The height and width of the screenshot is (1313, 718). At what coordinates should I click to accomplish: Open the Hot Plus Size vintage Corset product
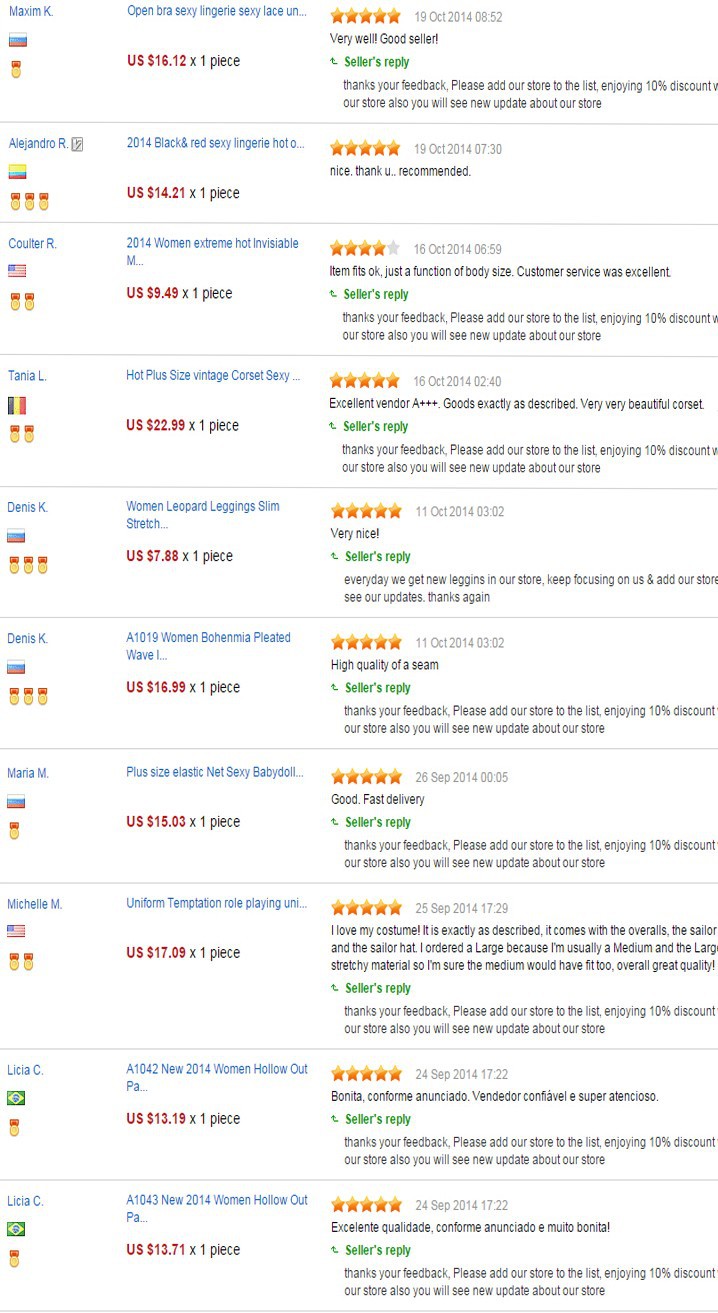click(x=213, y=376)
